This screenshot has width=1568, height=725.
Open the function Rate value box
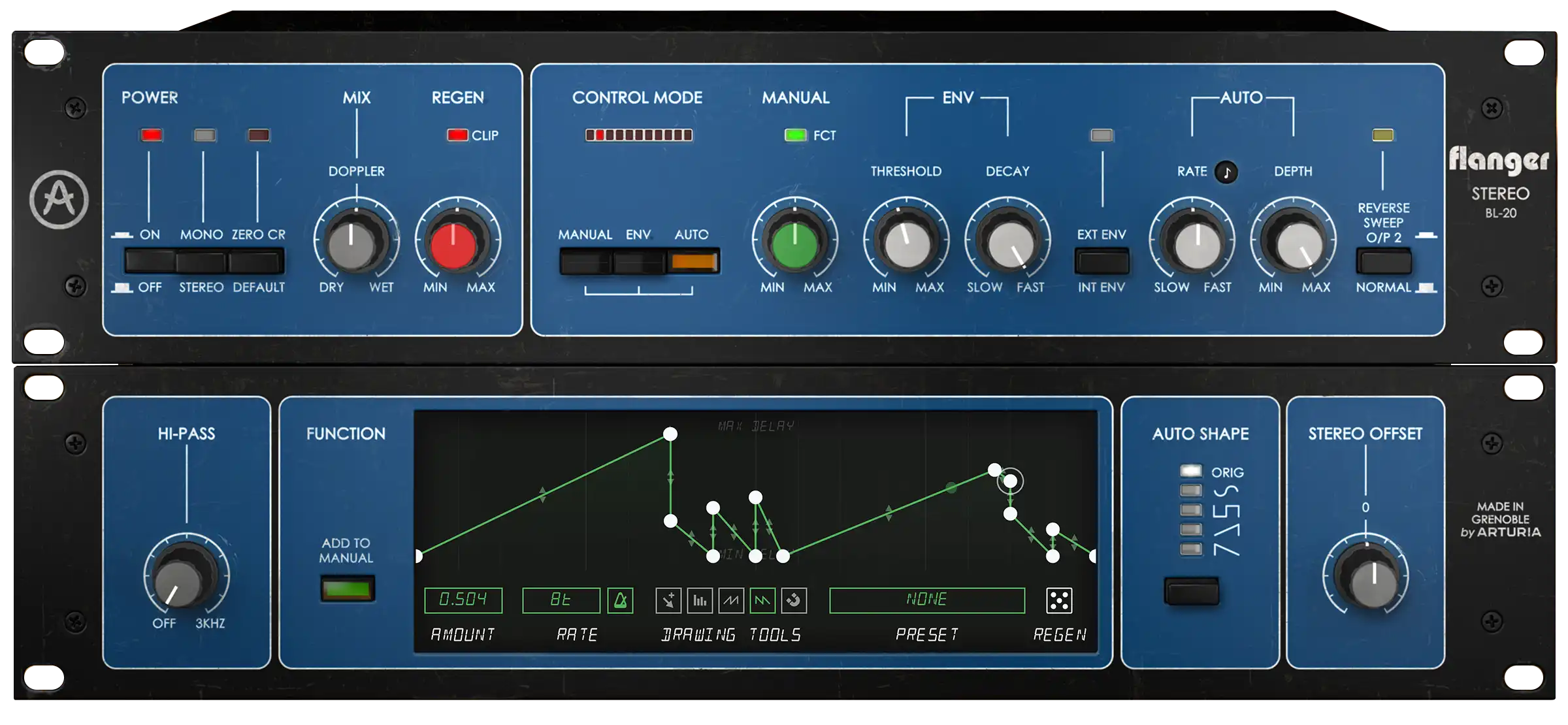[561, 600]
